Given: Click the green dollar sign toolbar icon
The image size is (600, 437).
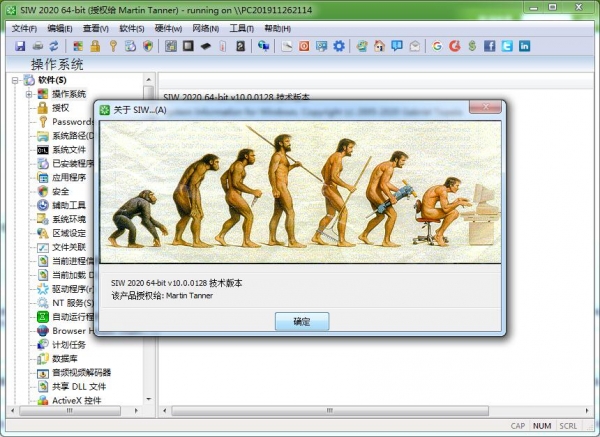Looking at the screenshot, I should pos(472,46).
